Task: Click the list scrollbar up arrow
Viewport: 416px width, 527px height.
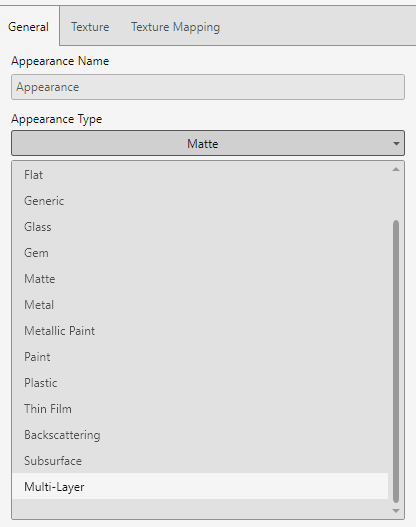Action: click(x=396, y=169)
